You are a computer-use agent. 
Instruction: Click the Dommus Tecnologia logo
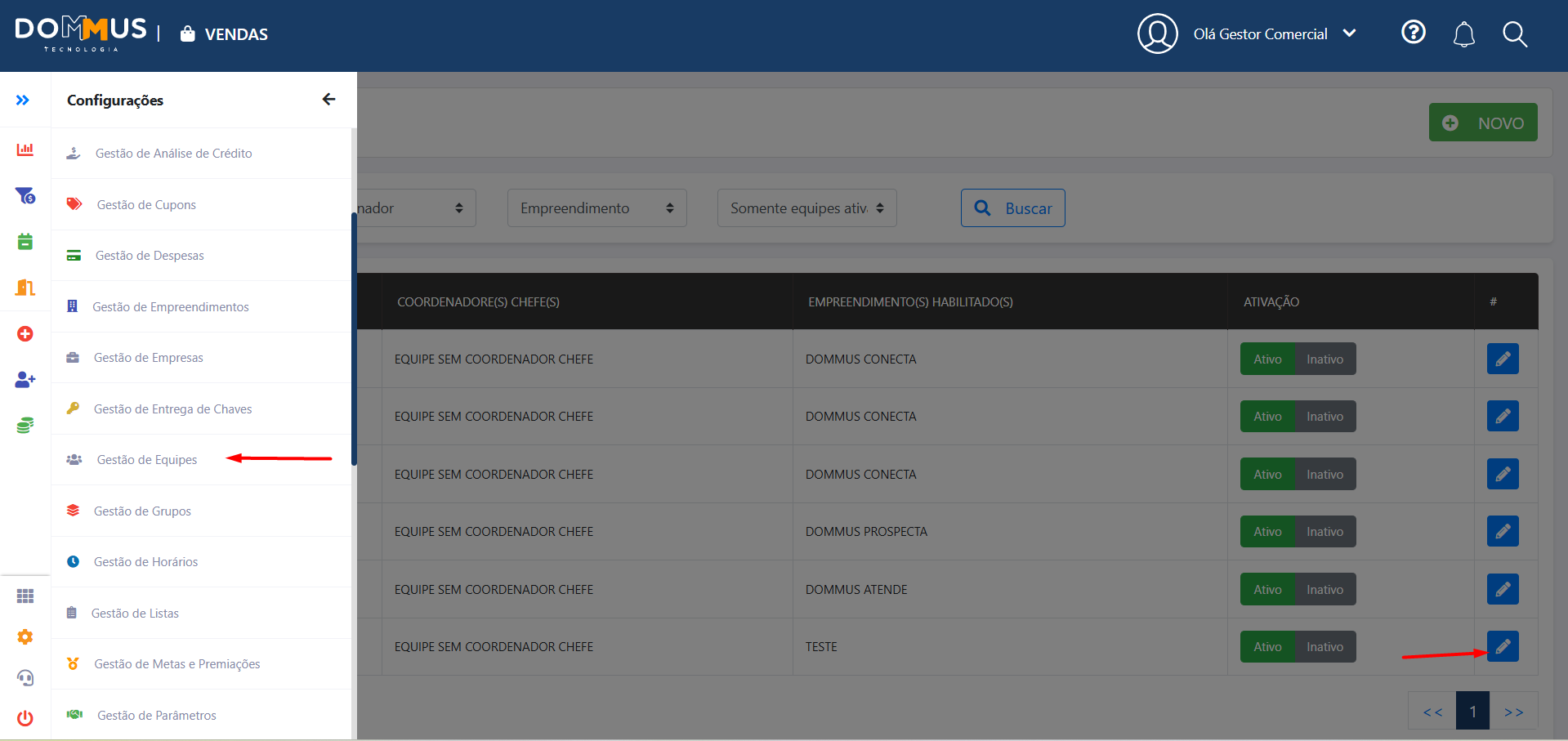tap(81, 33)
